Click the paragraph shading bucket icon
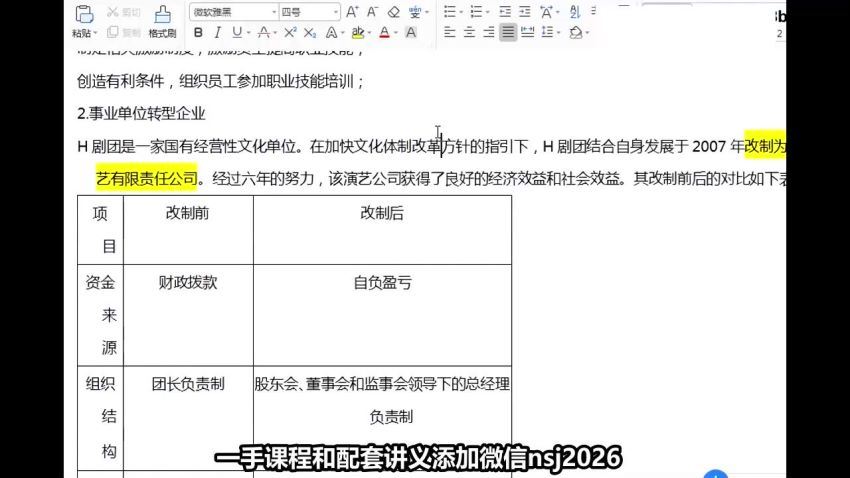The height and width of the screenshot is (478, 850). 576,33
